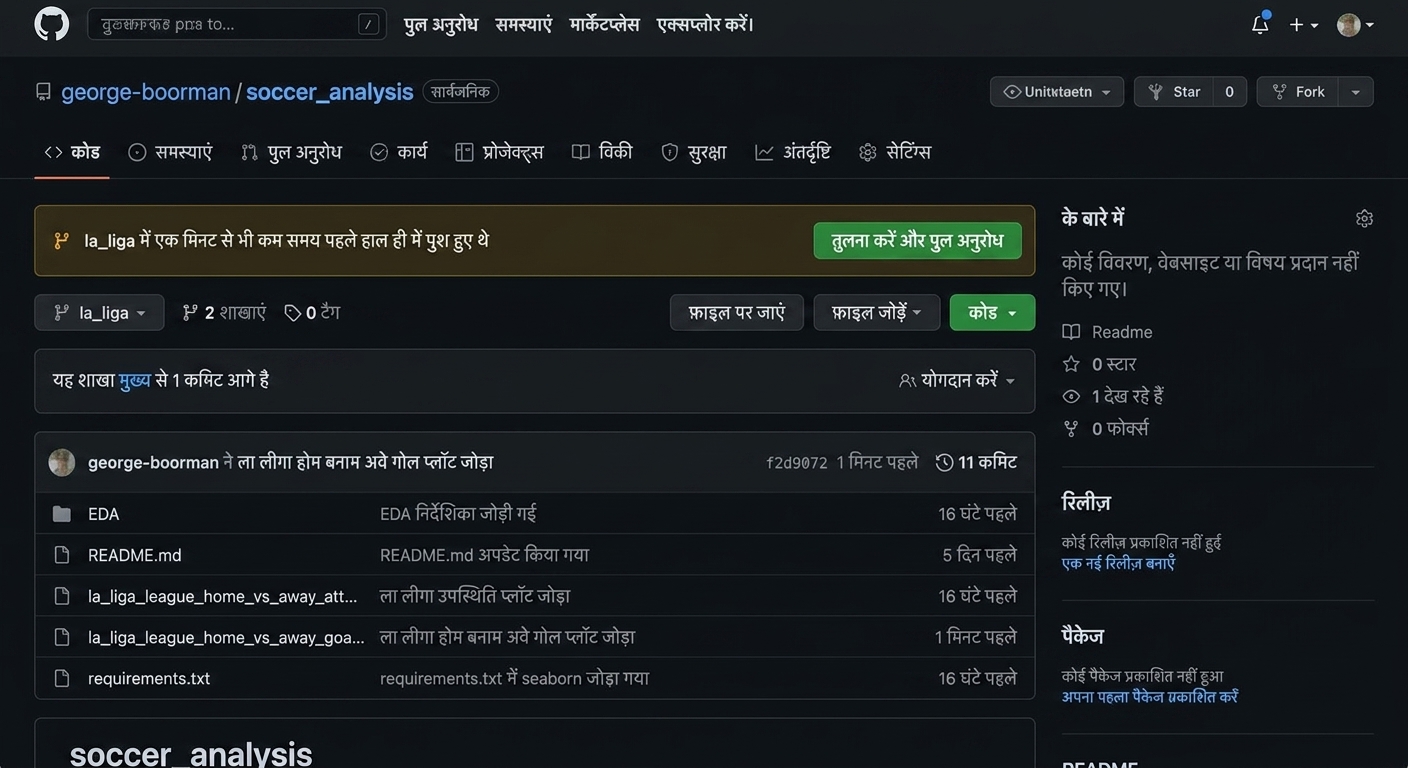Click the george-boorman owner link
This screenshot has width=1408, height=768.
pyautogui.click(x=146, y=92)
